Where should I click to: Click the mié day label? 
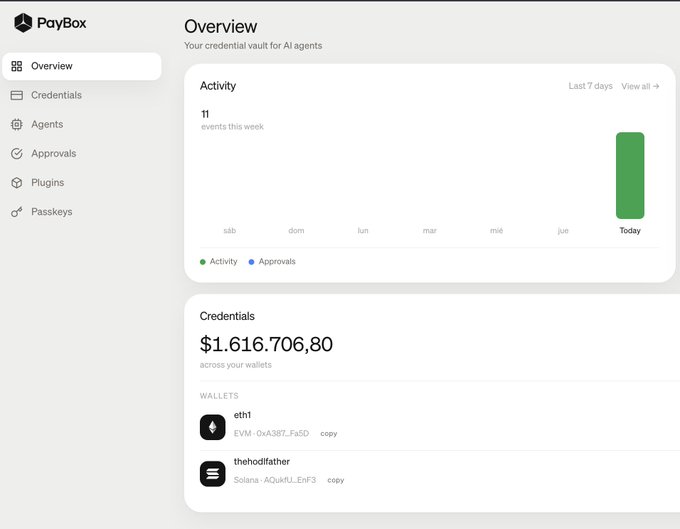[497, 231]
